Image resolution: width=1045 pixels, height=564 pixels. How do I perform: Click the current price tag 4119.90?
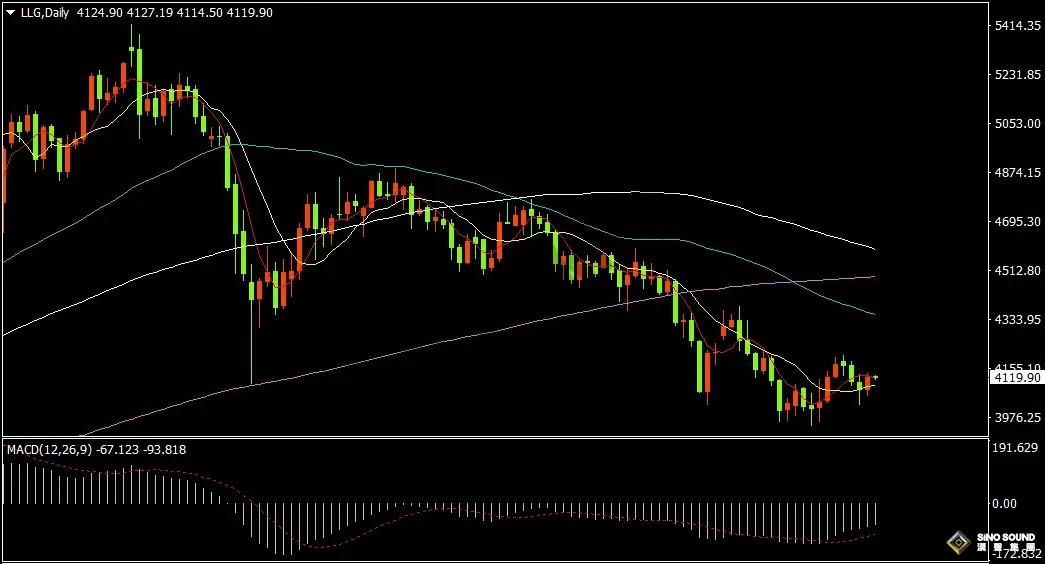pyautogui.click(x=1017, y=378)
